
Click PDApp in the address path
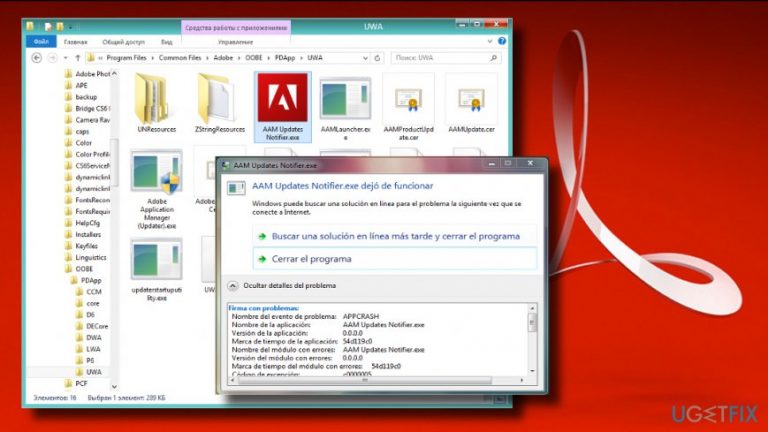(285, 58)
